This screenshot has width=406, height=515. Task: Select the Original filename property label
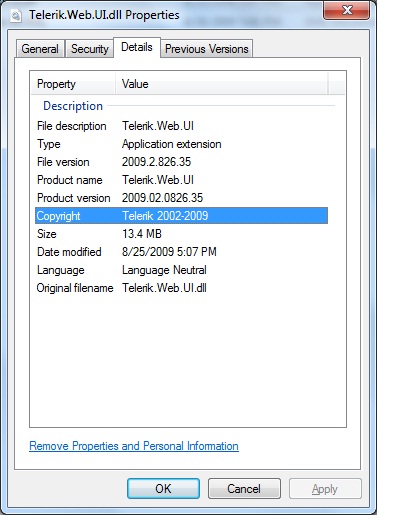75,288
